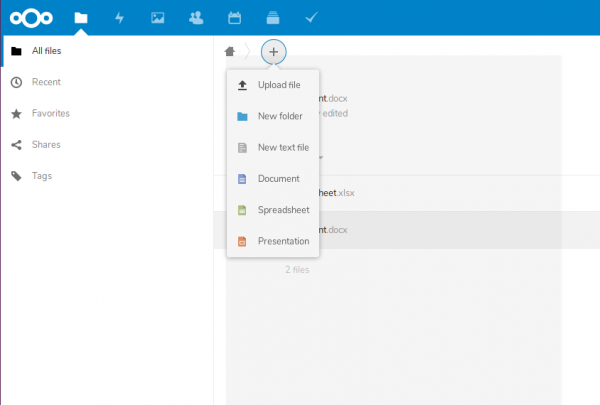This screenshot has width=600, height=405.
Task: Open Recent files in sidebar
Action: point(46,82)
